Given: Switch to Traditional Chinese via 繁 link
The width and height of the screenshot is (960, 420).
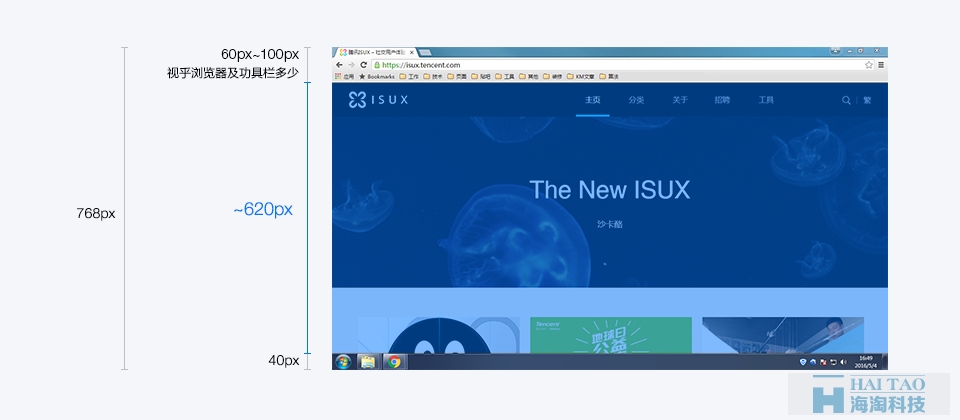Looking at the screenshot, I should coord(867,100).
